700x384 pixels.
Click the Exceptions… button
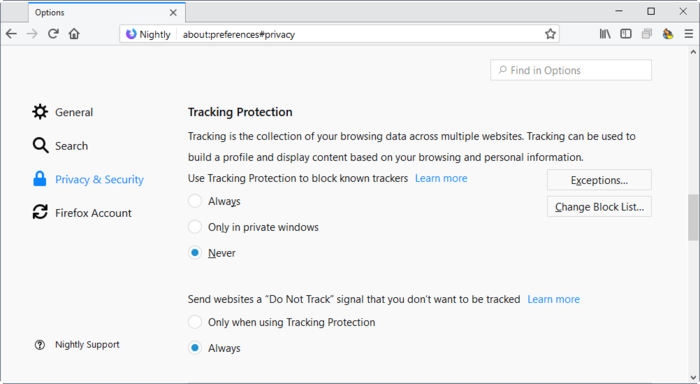(x=599, y=180)
